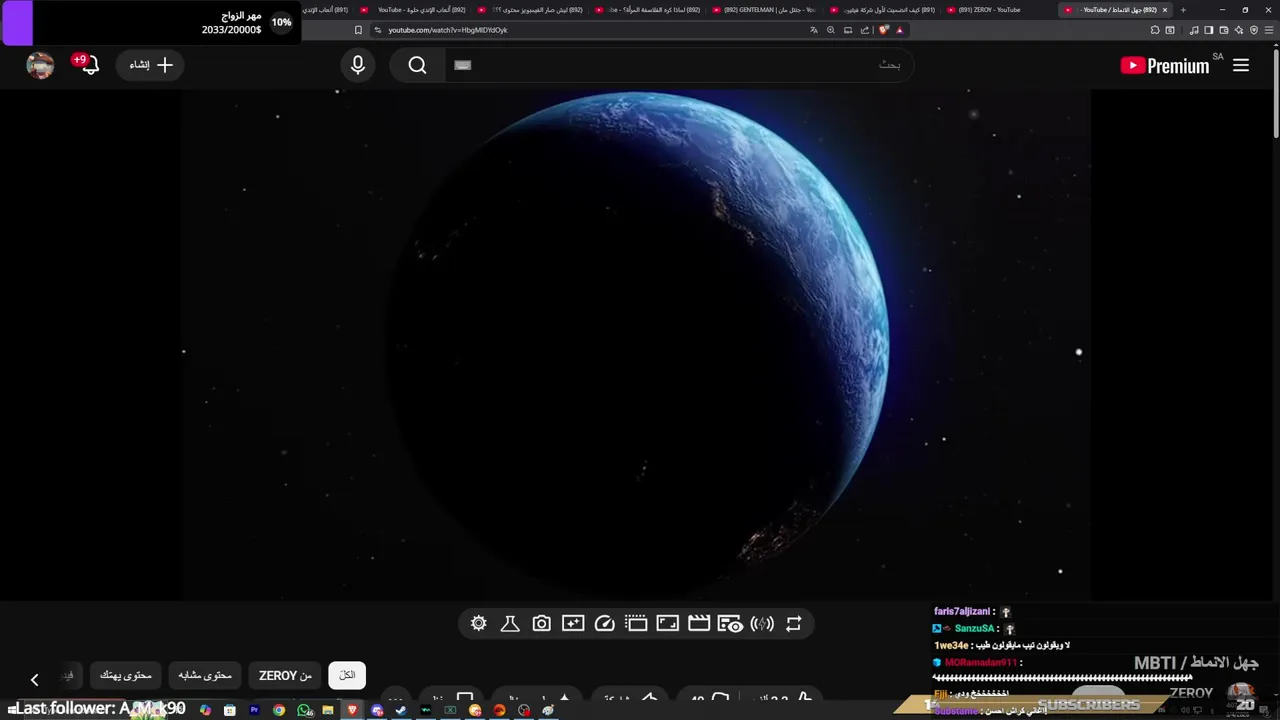1280x720 pixels.
Task: Click the sound boost waves icon
Action: coord(762,624)
